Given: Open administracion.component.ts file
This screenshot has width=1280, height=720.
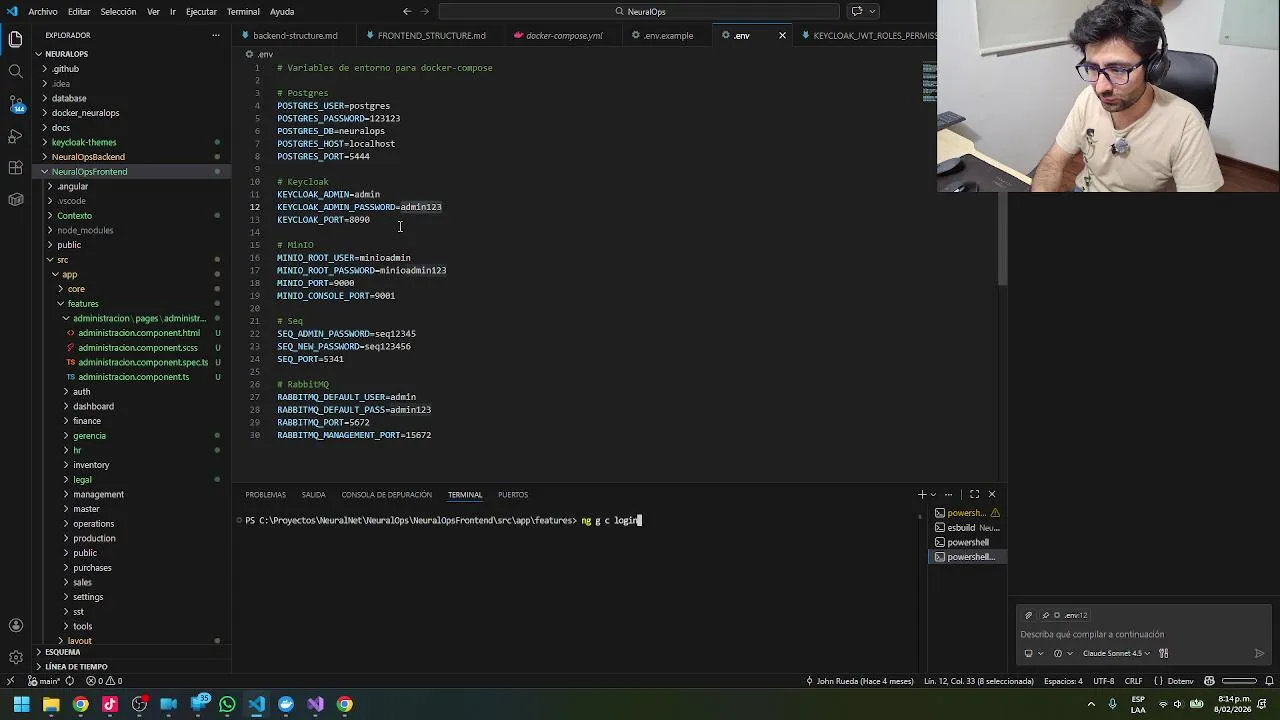Looking at the screenshot, I should coord(134,377).
